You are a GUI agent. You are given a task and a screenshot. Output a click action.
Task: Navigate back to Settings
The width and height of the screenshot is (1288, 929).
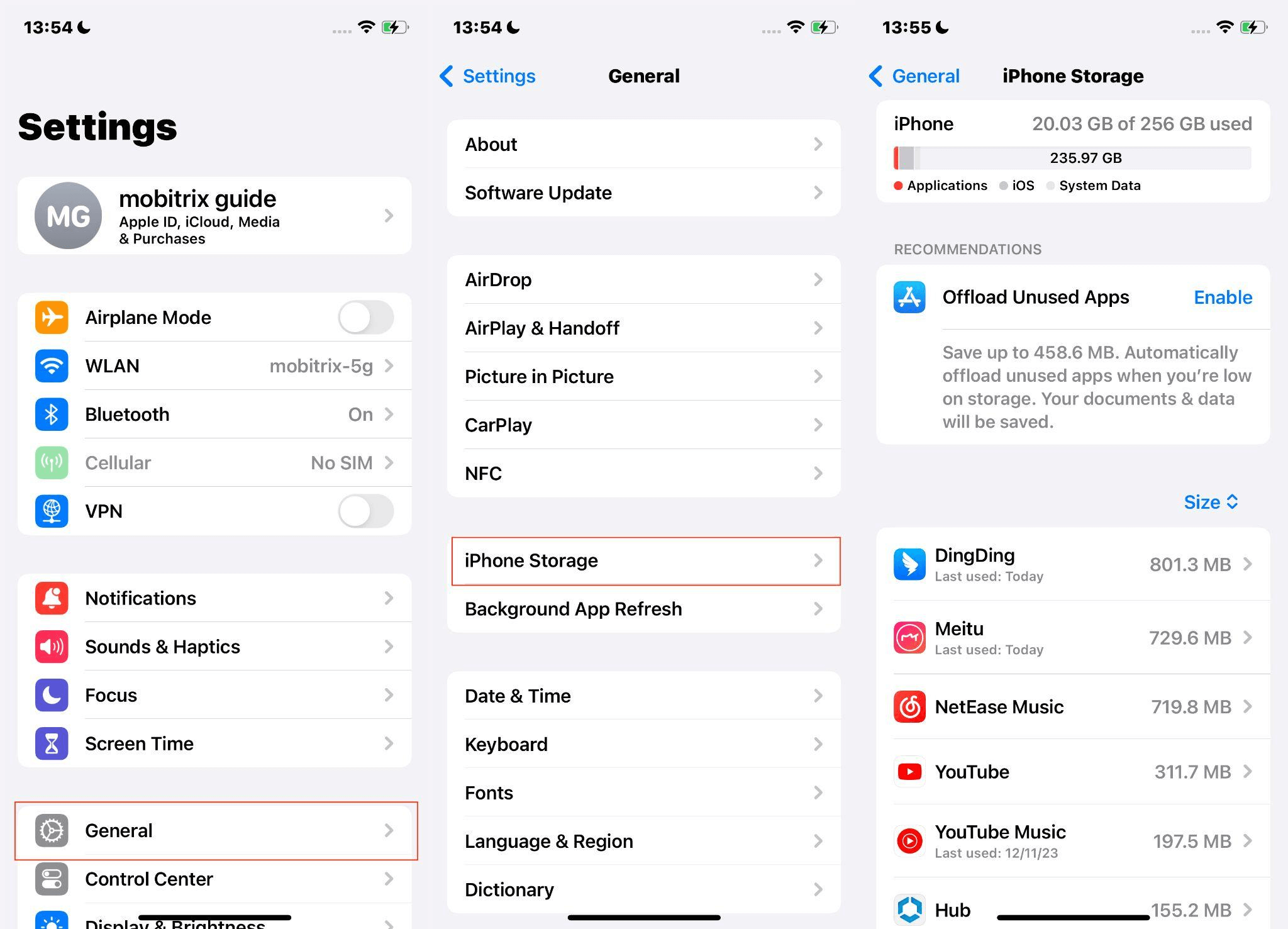point(487,76)
